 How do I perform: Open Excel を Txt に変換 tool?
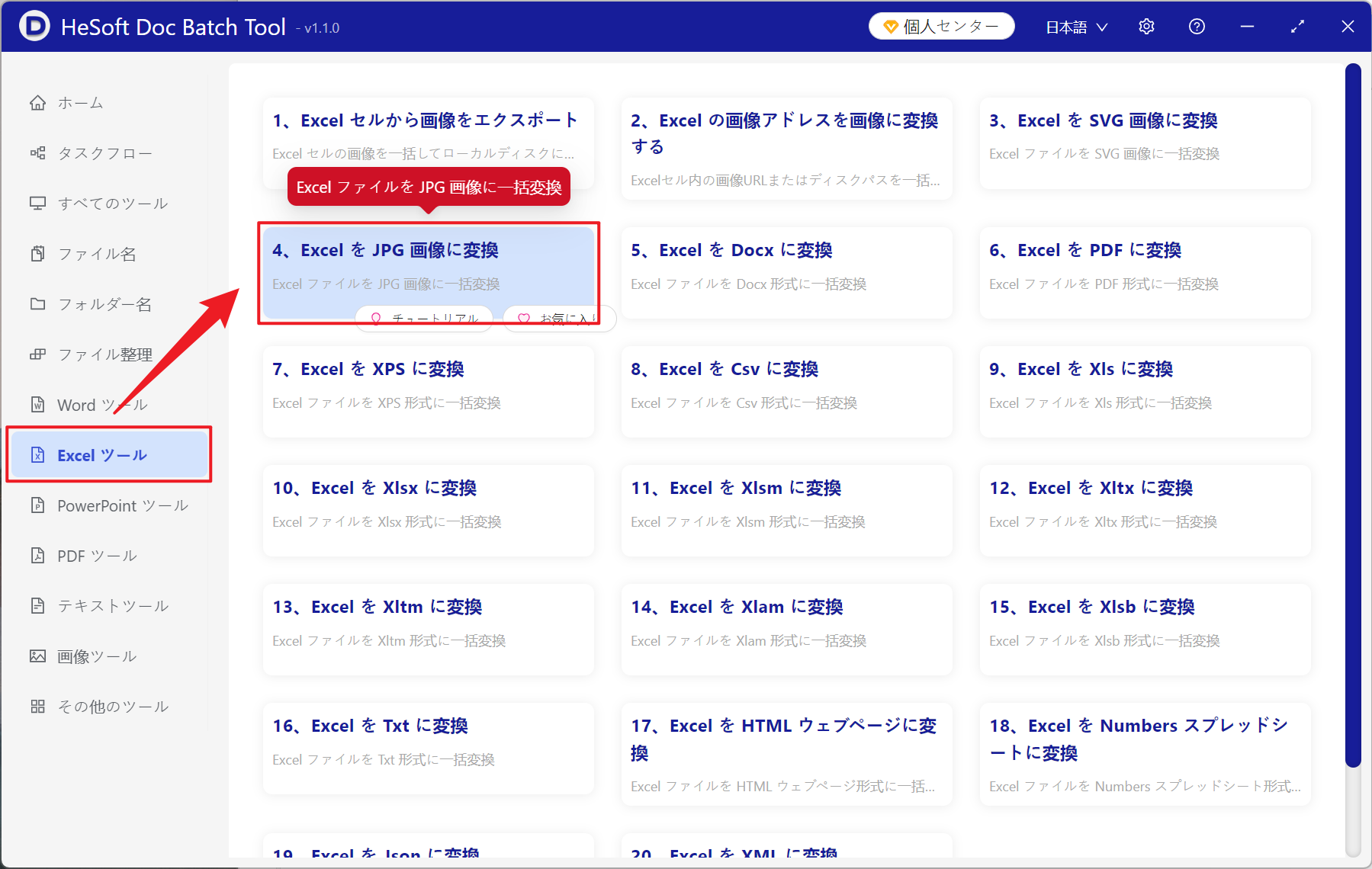429,749
